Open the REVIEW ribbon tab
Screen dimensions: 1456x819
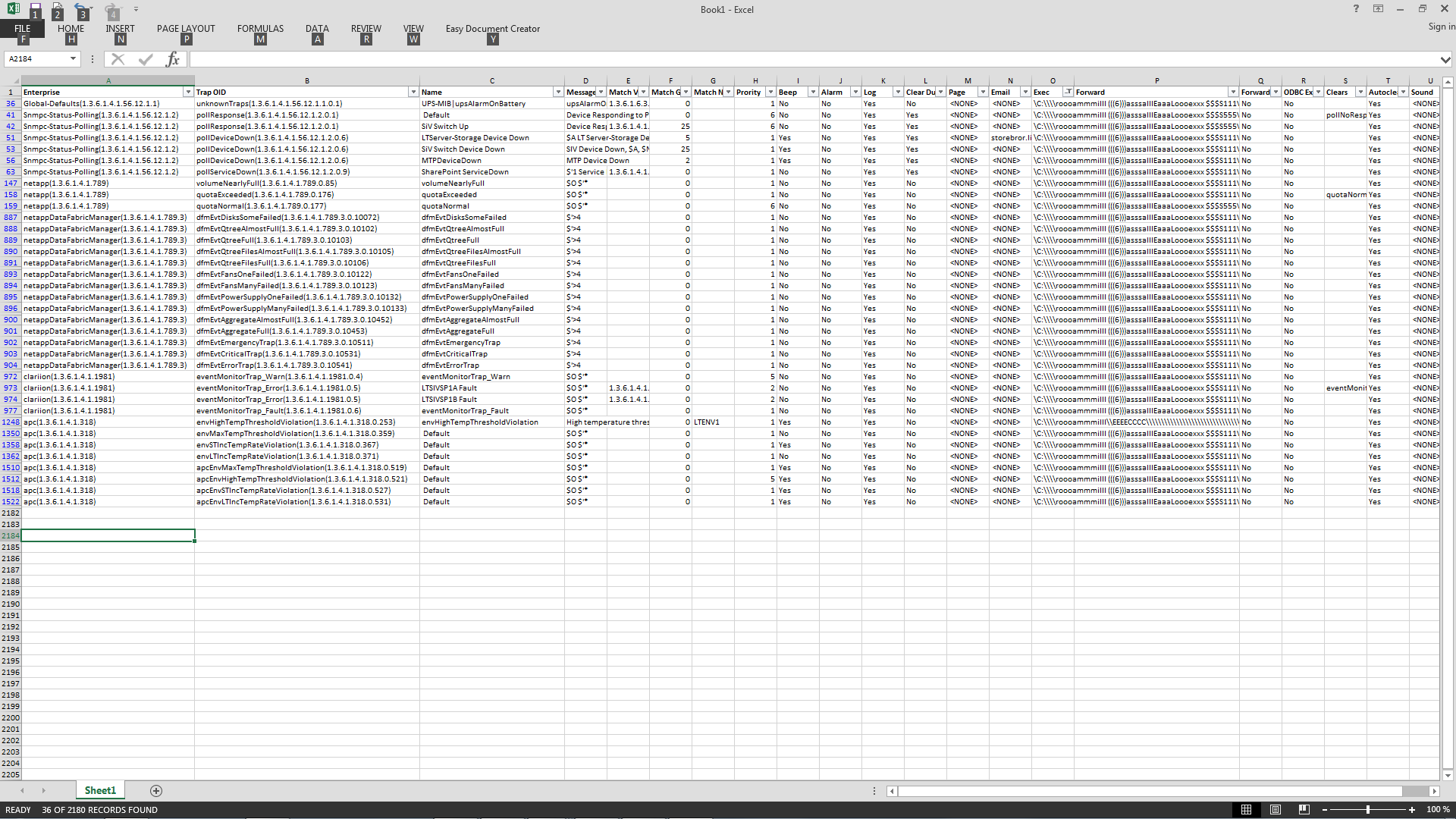pos(366,29)
